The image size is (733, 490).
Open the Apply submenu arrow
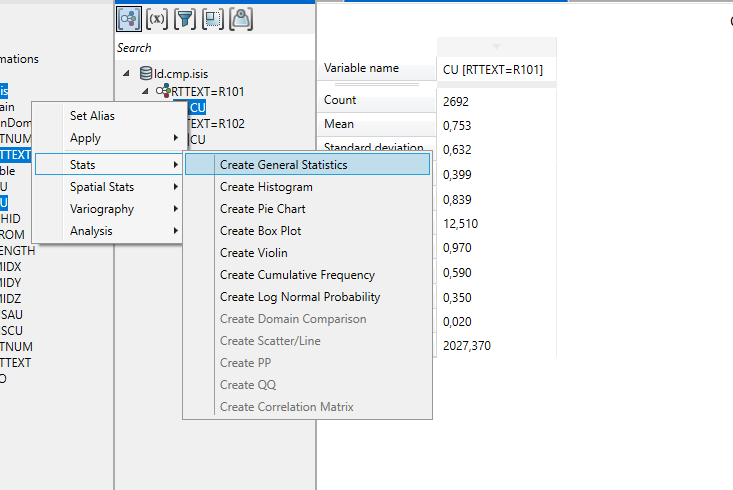[x=176, y=138]
